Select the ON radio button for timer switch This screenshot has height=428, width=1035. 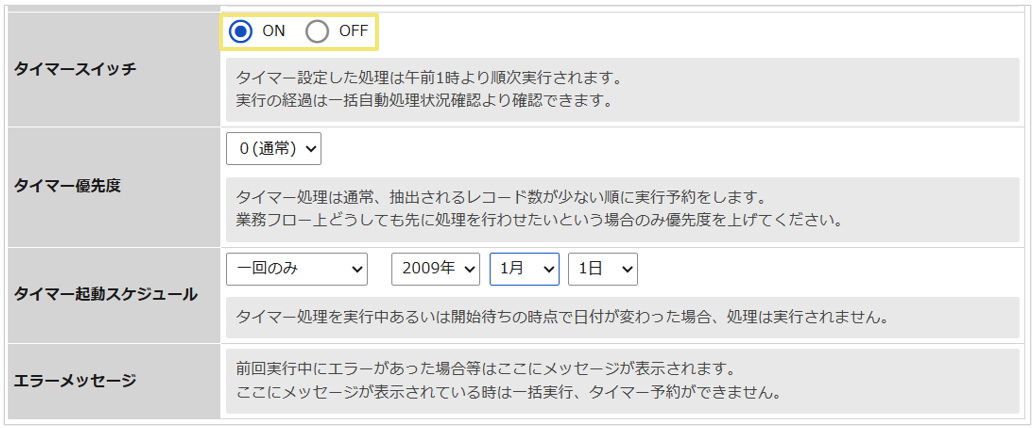pyautogui.click(x=241, y=32)
